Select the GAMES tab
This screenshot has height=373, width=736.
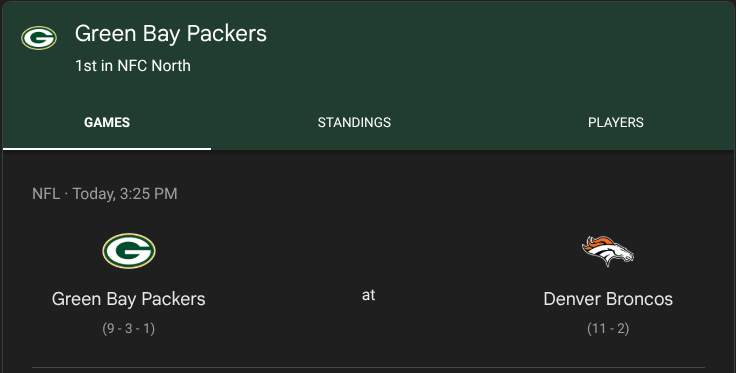[x=107, y=122]
